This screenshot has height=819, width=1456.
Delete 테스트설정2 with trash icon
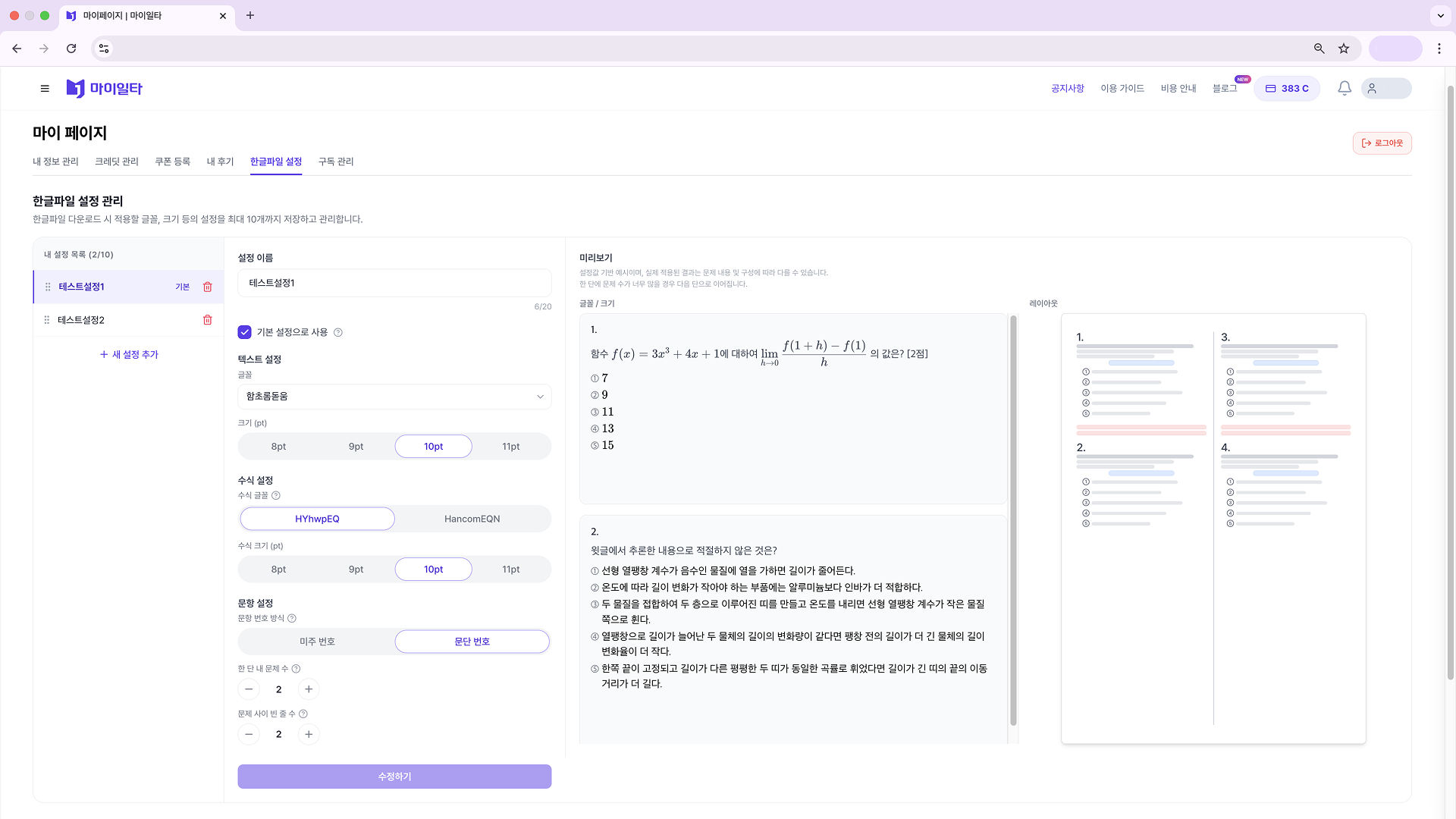pos(207,320)
